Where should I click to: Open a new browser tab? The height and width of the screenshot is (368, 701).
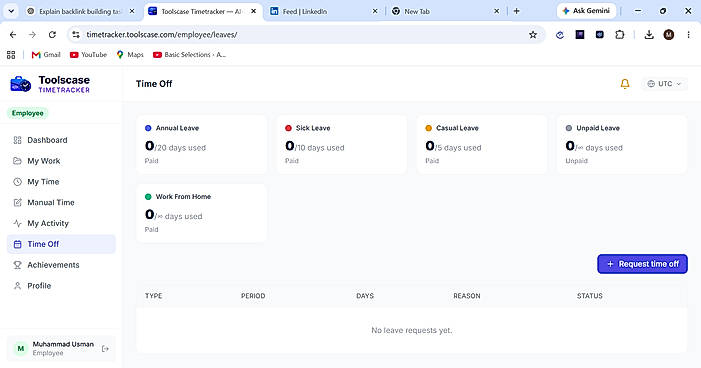pyautogui.click(x=516, y=11)
